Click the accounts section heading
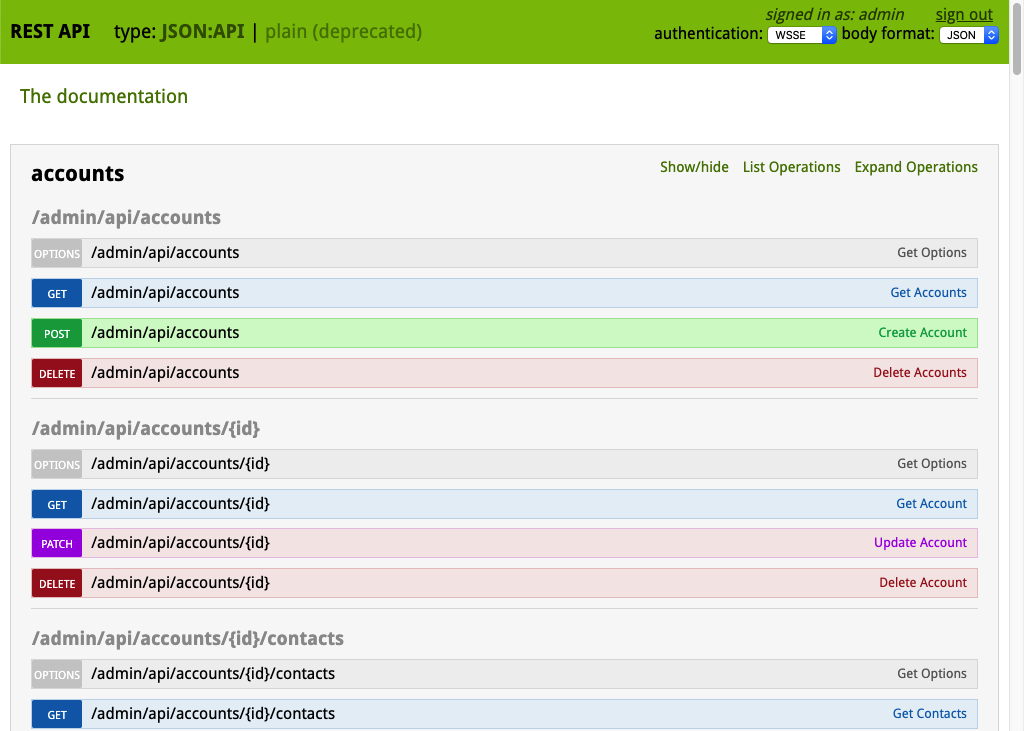1024x731 pixels. coord(78,173)
